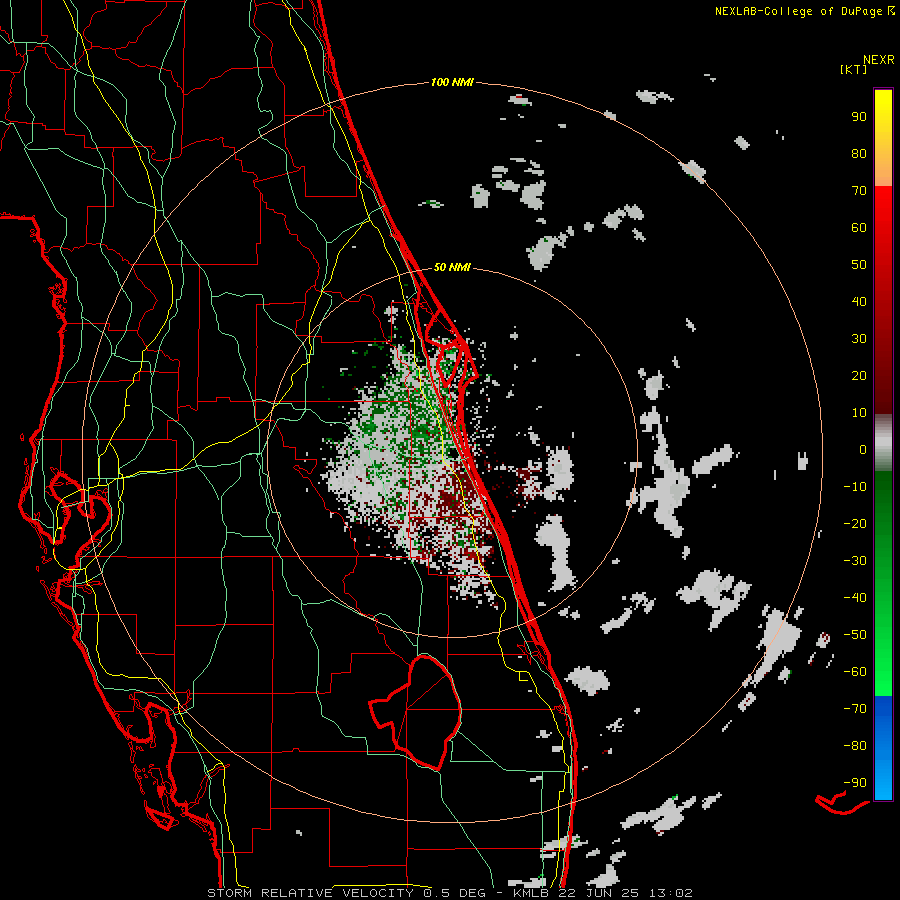Select the -40 value on velocity scale

855,598
